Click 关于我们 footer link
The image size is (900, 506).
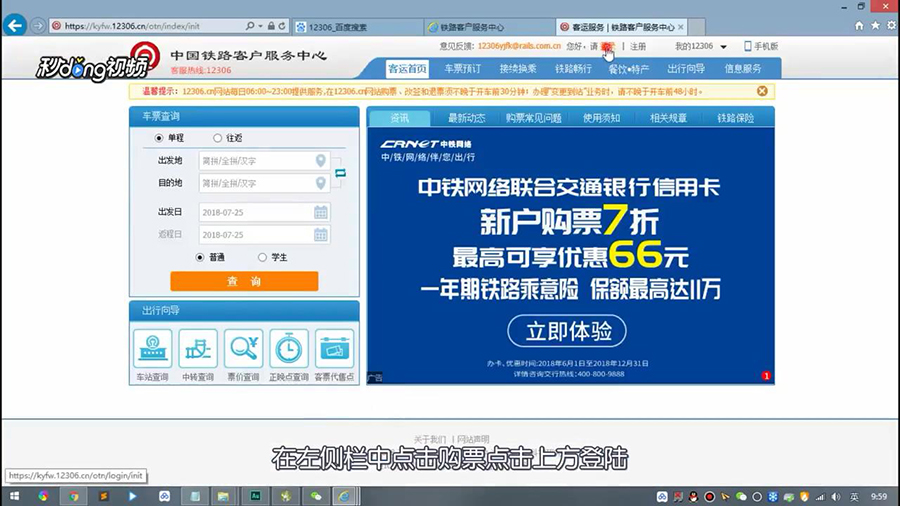coord(429,439)
